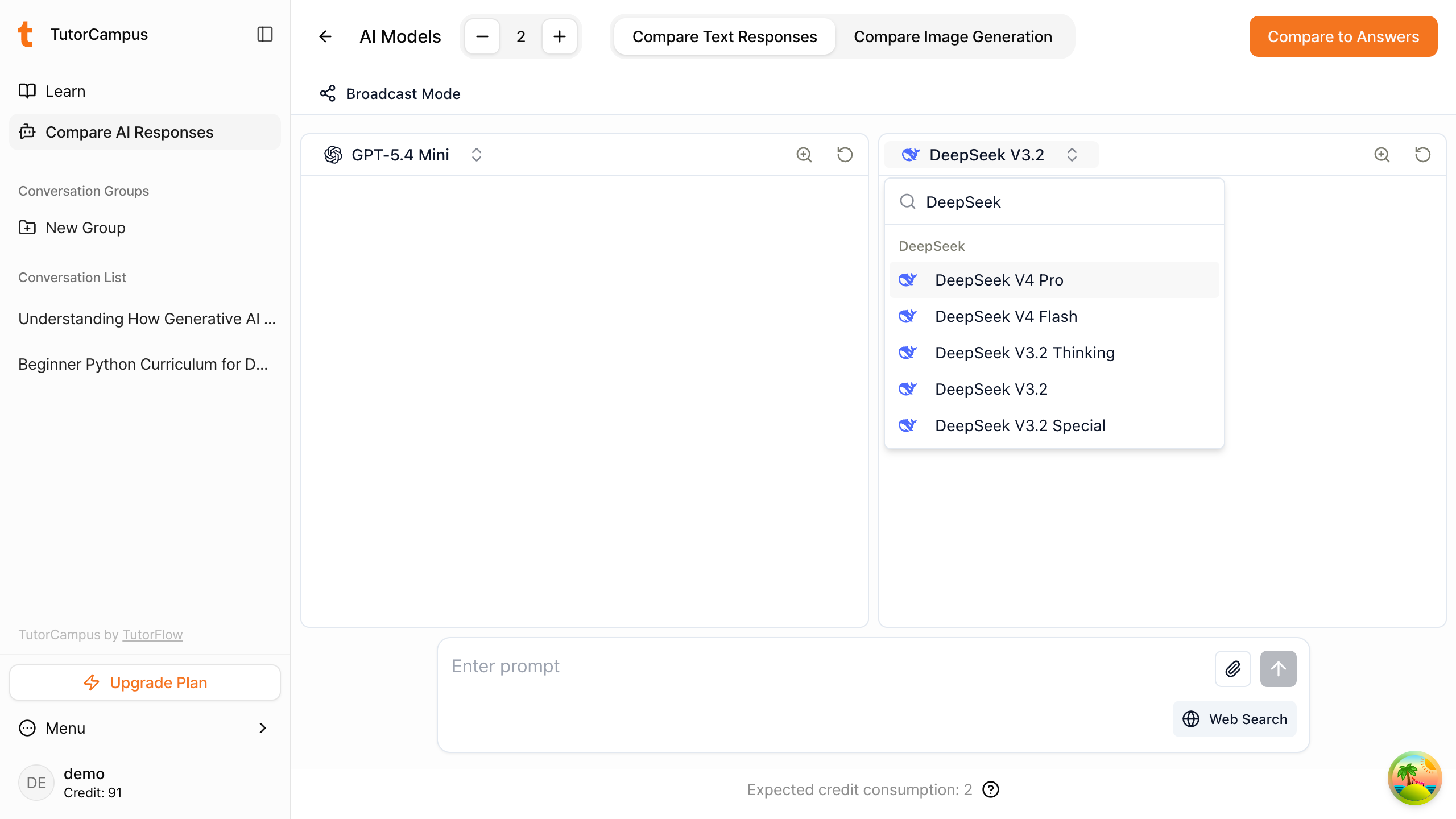This screenshot has width=1456, height=819.
Task: Open credit consumption help icon
Action: [x=991, y=789]
